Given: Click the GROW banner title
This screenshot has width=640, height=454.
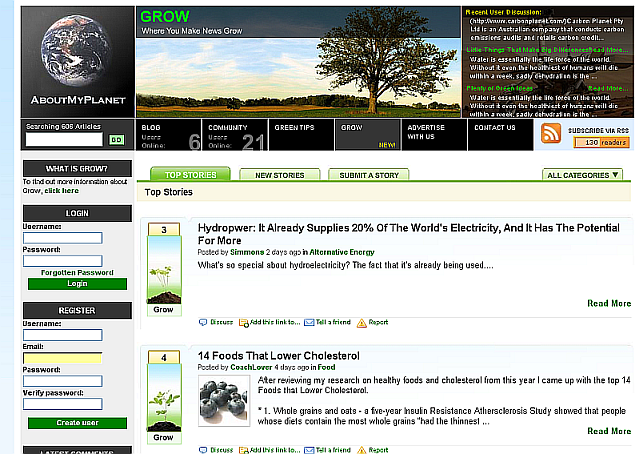Looking at the screenshot, I should [x=165, y=17].
